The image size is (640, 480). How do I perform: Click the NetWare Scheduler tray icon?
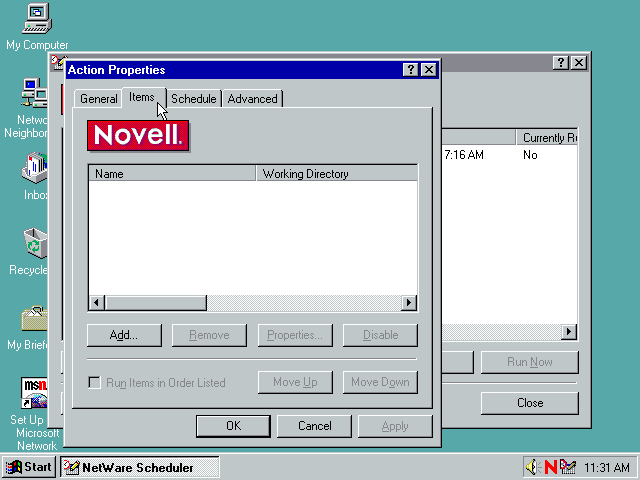click(567, 467)
